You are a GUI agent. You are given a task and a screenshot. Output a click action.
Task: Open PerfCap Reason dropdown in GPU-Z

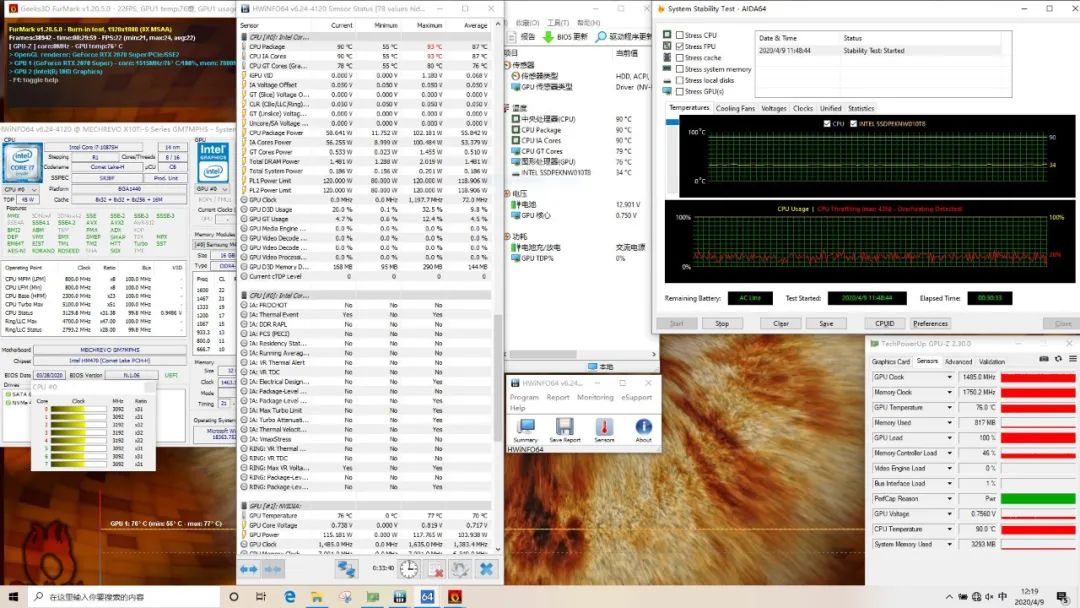point(949,499)
